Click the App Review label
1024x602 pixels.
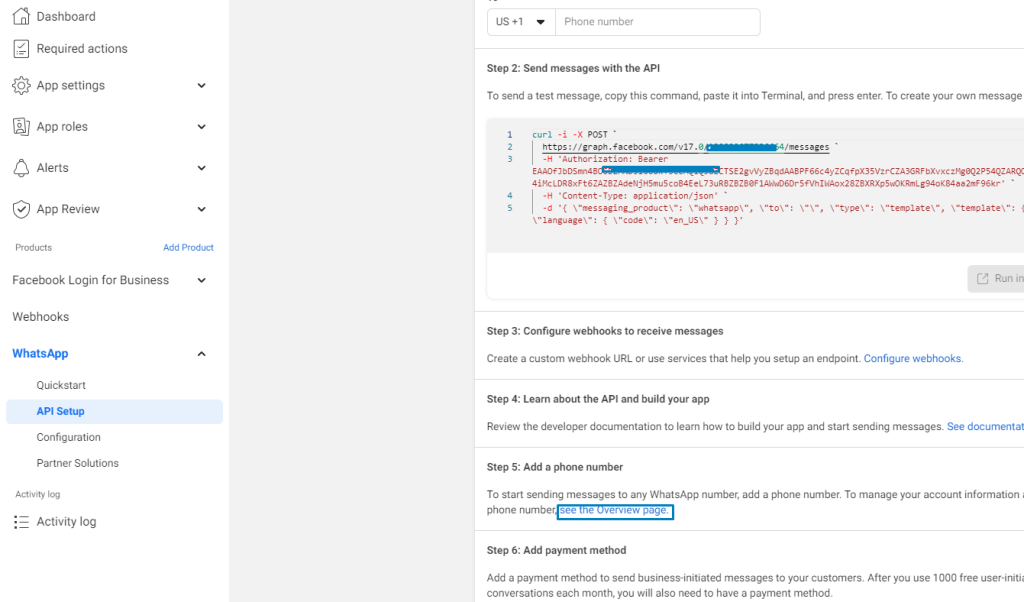tap(68, 209)
